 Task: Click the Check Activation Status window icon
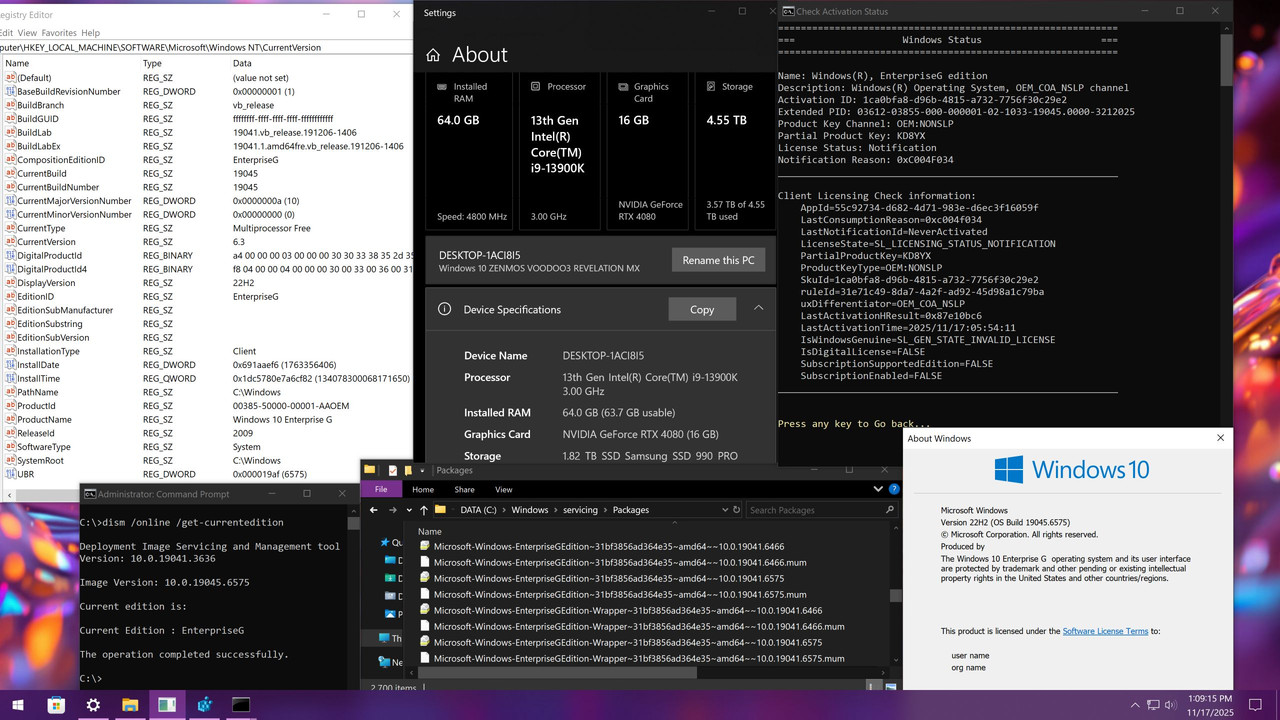[x=788, y=12]
